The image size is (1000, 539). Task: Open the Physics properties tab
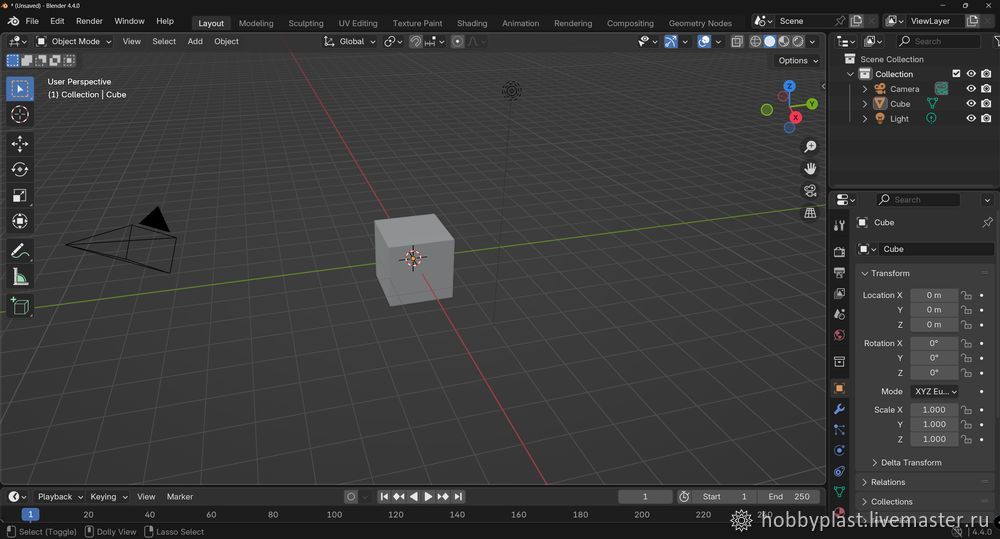pos(839,450)
